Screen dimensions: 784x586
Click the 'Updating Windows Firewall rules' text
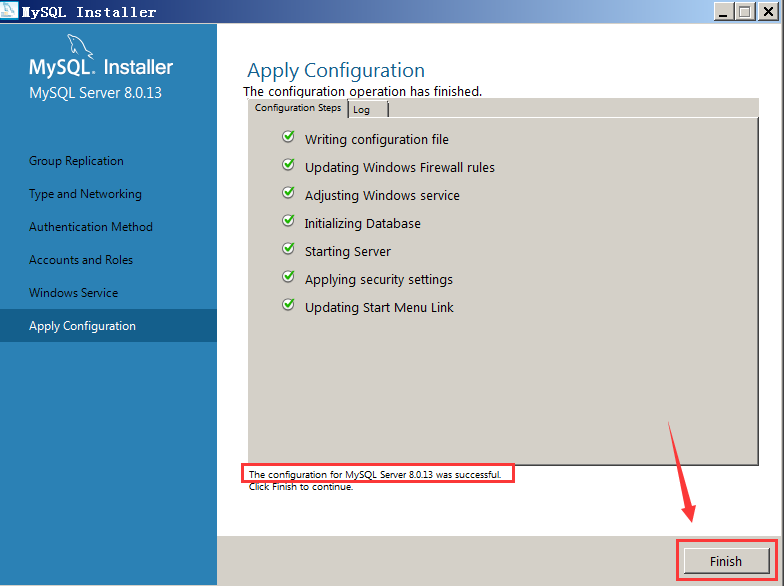(400, 168)
